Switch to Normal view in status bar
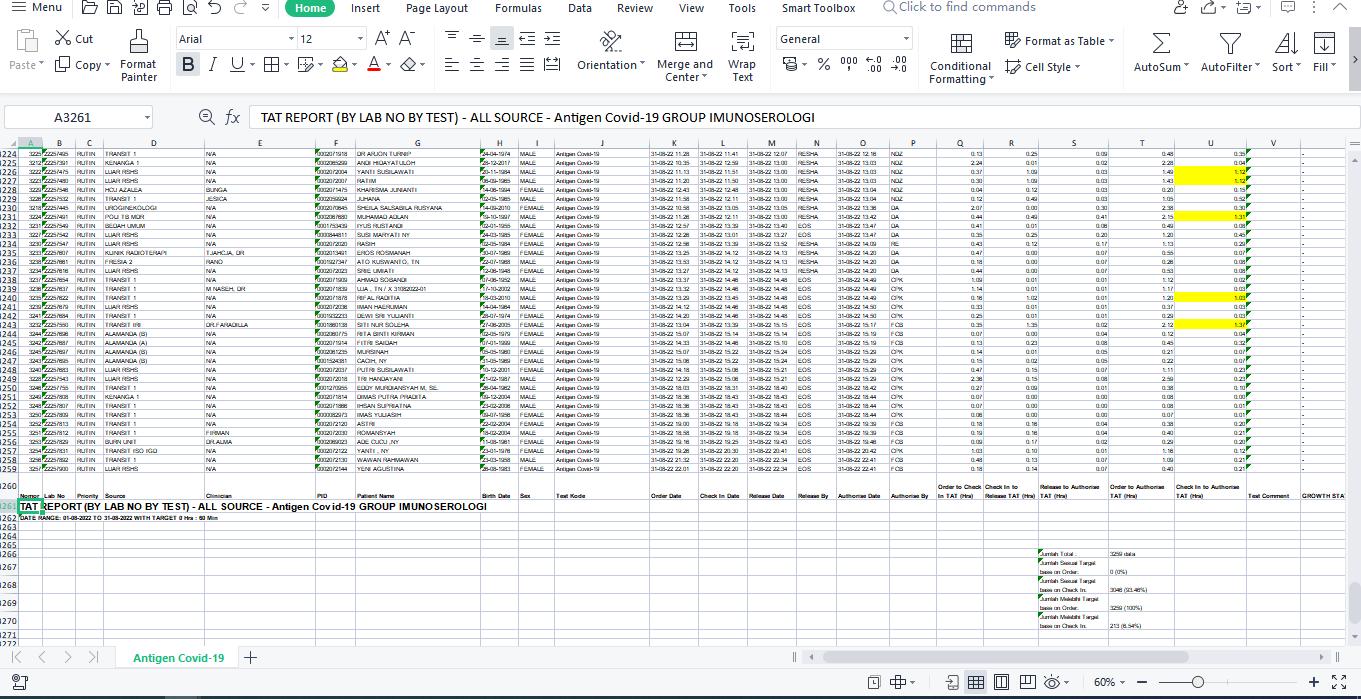This screenshot has width=1361, height=699. [x=975, y=682]
